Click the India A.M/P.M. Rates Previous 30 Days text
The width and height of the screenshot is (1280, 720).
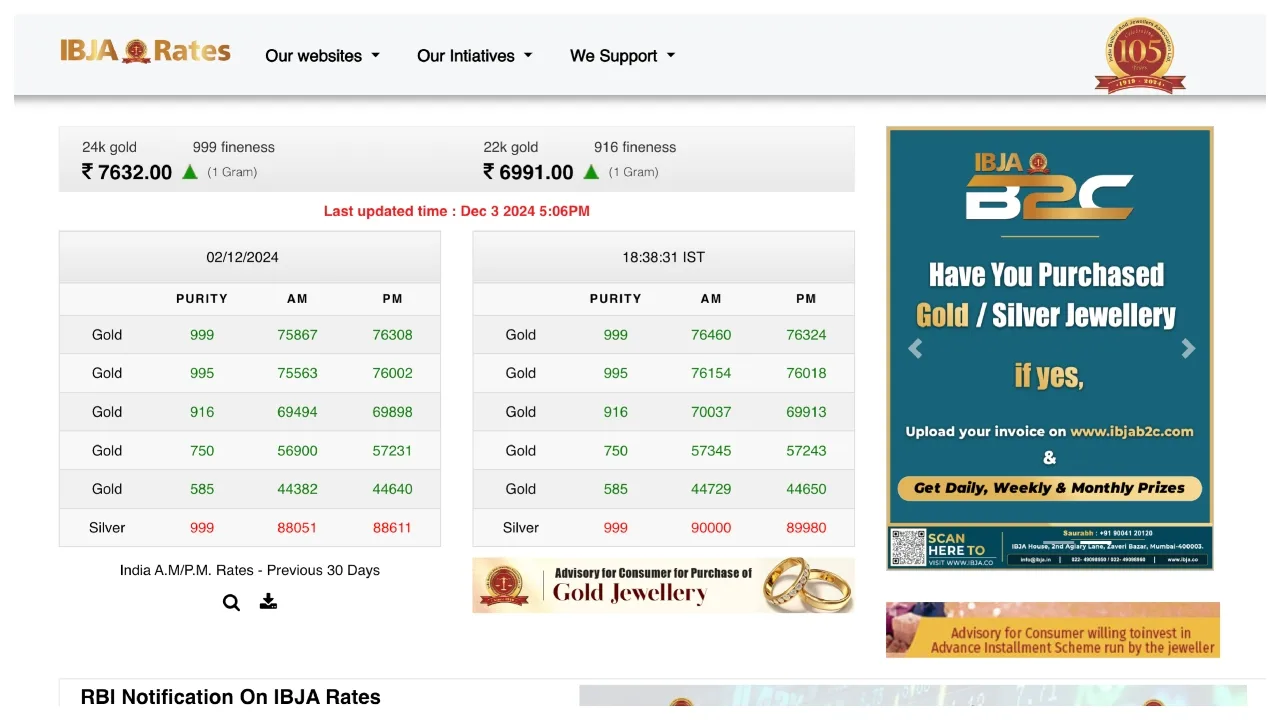tap(250, 570)
